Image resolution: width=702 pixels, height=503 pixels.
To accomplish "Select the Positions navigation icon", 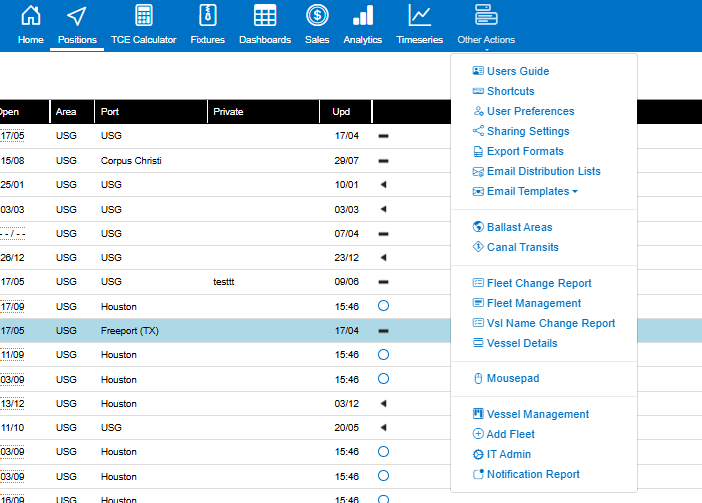I will click(x=77, y=17).
